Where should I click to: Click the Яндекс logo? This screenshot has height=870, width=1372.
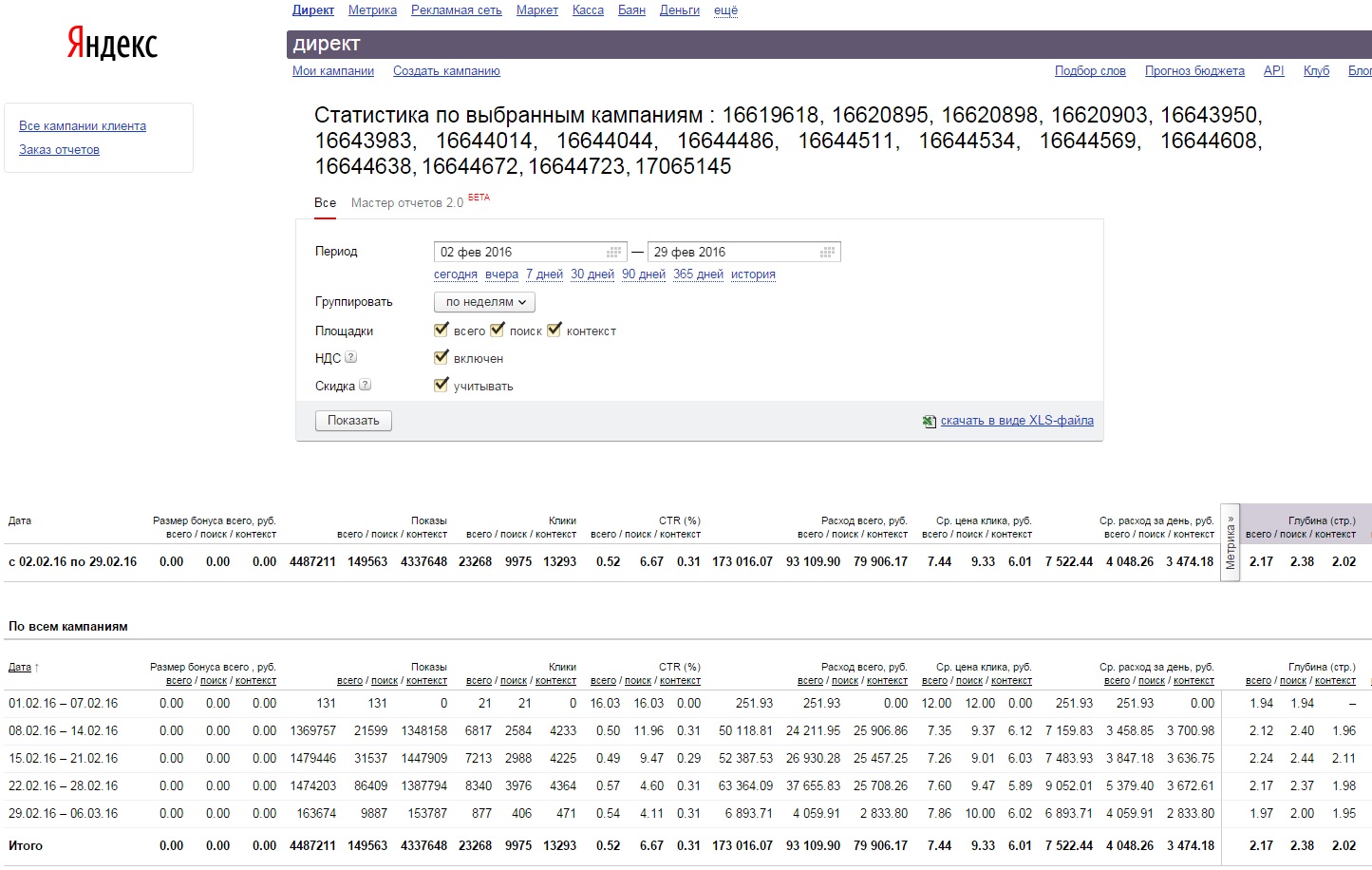(x=112, y=44)
